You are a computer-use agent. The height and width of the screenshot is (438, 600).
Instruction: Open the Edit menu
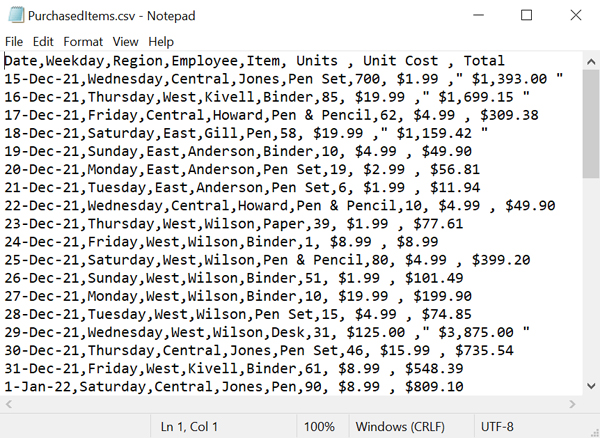[43, 41]
